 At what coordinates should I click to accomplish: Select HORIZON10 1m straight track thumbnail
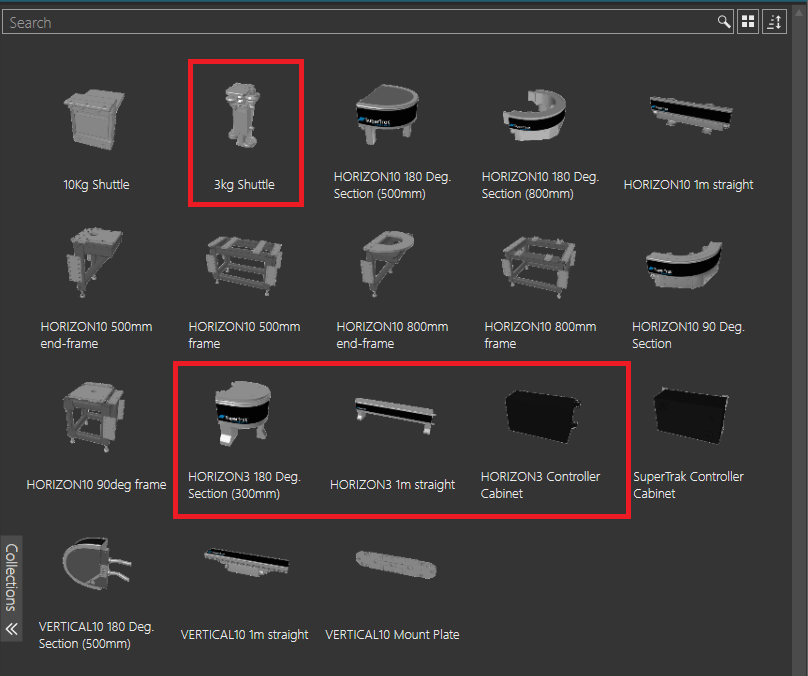coord(691,114)
